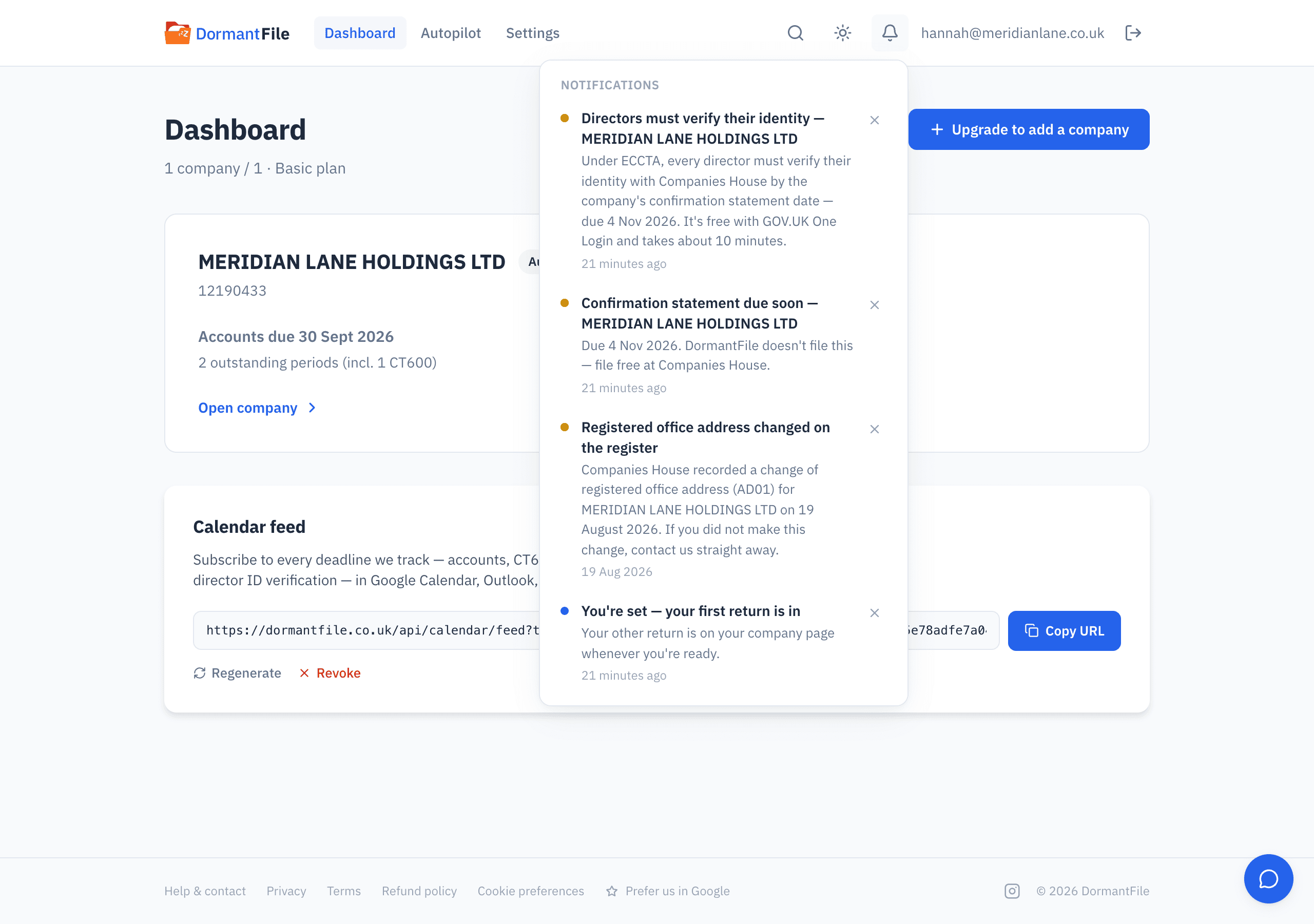
Task: Click the 2 outstanding periods text
Action: click(x=317, y=362)
